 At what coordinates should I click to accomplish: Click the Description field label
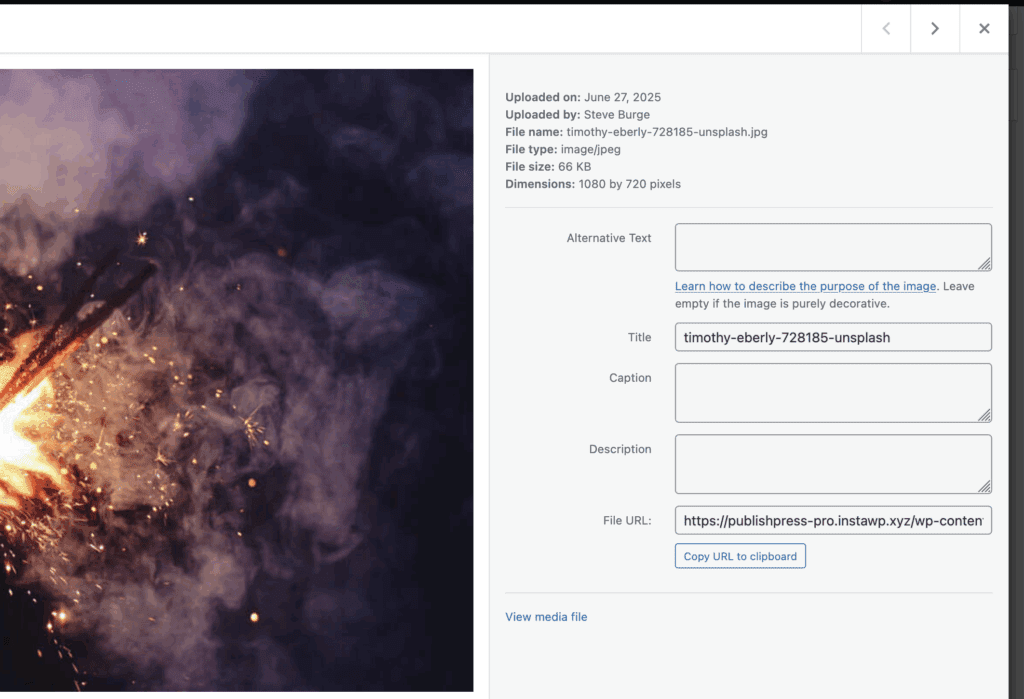[620, 449]
